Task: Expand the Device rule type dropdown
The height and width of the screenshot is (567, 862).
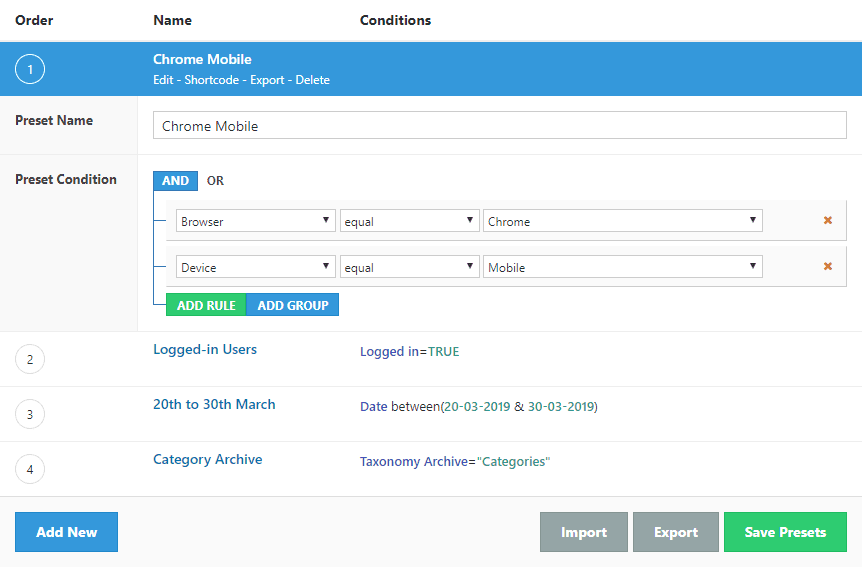Action: pos(255,267)
